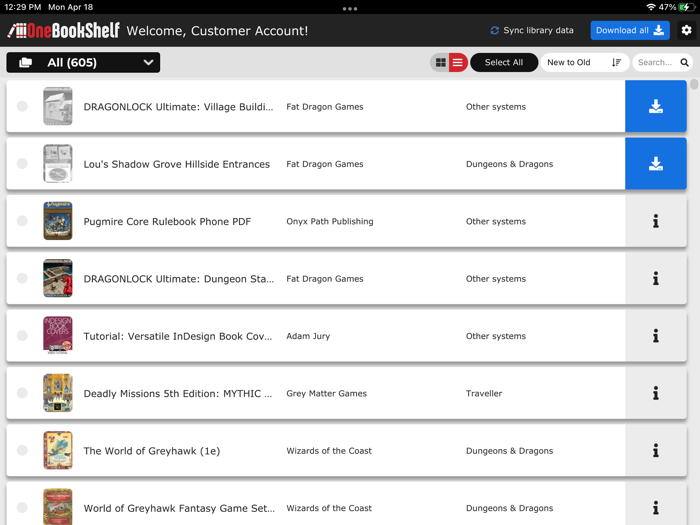Click the OneBookShelf logo
Screen dimensions: 700x525
tap(64, 30)
